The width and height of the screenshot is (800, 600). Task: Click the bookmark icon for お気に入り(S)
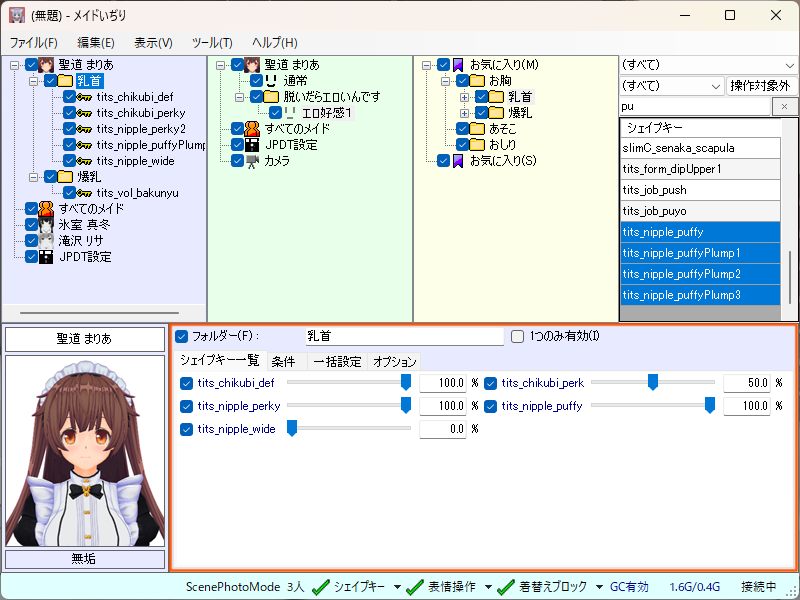coord(458,160)
